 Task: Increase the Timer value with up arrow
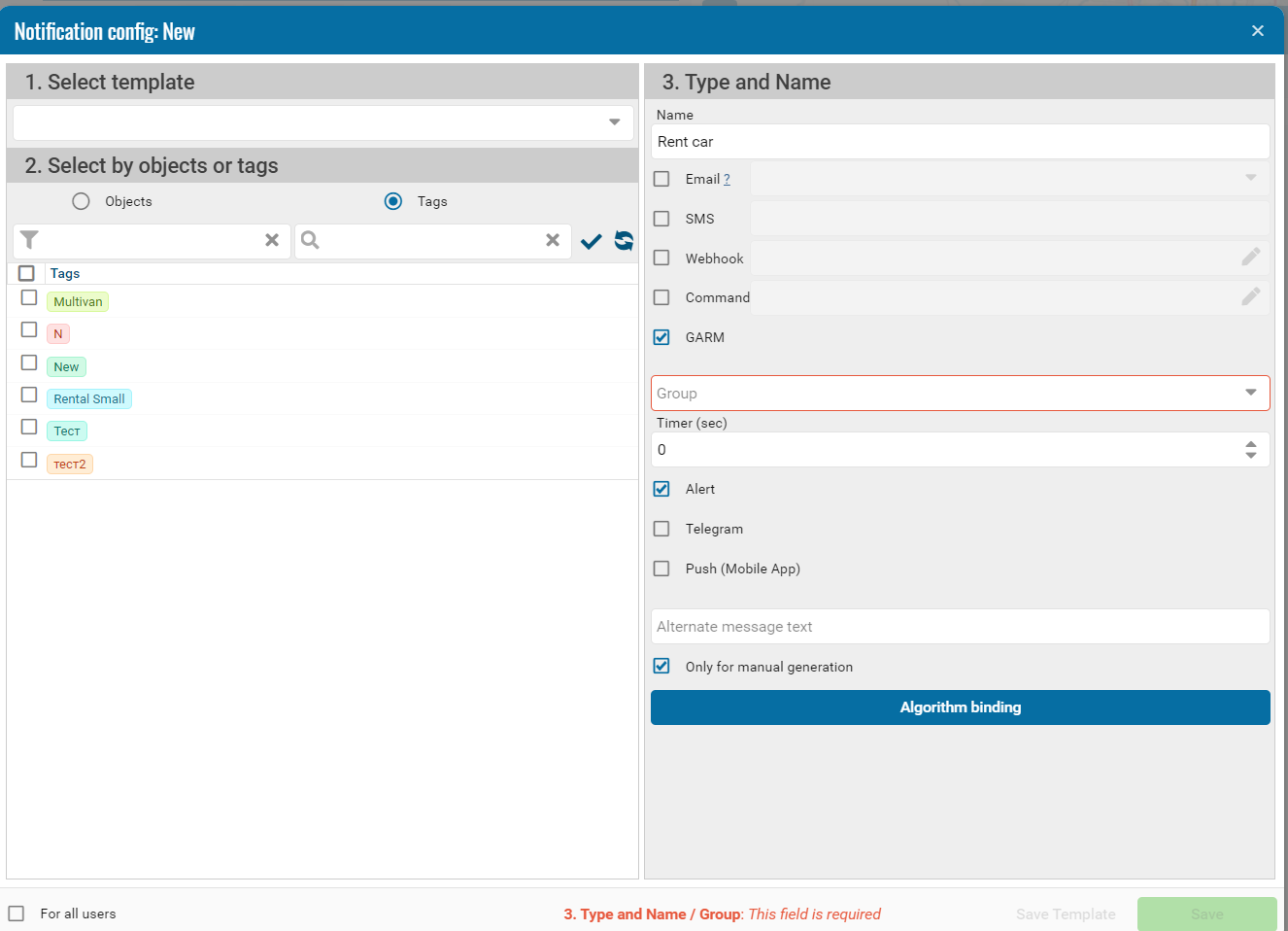pyautogui.click(x=1250, y=444)
